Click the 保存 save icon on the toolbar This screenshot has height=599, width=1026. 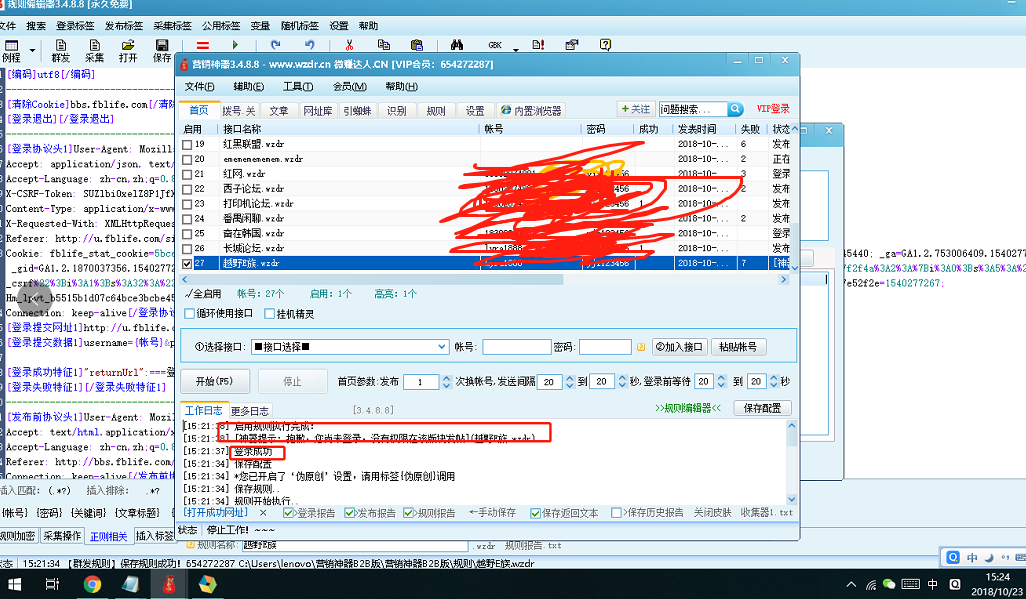pos(162,45)
